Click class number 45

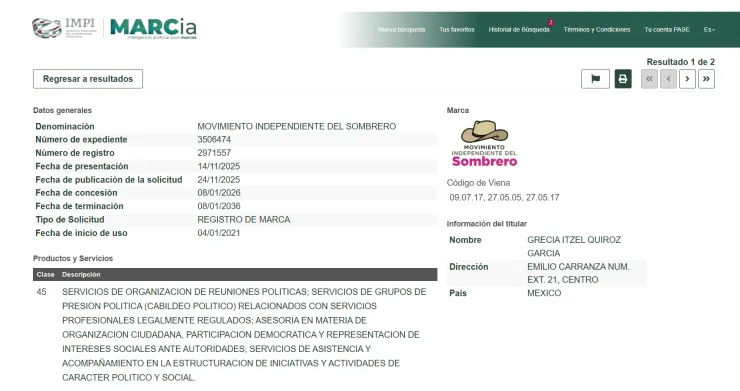coord(42,292)
